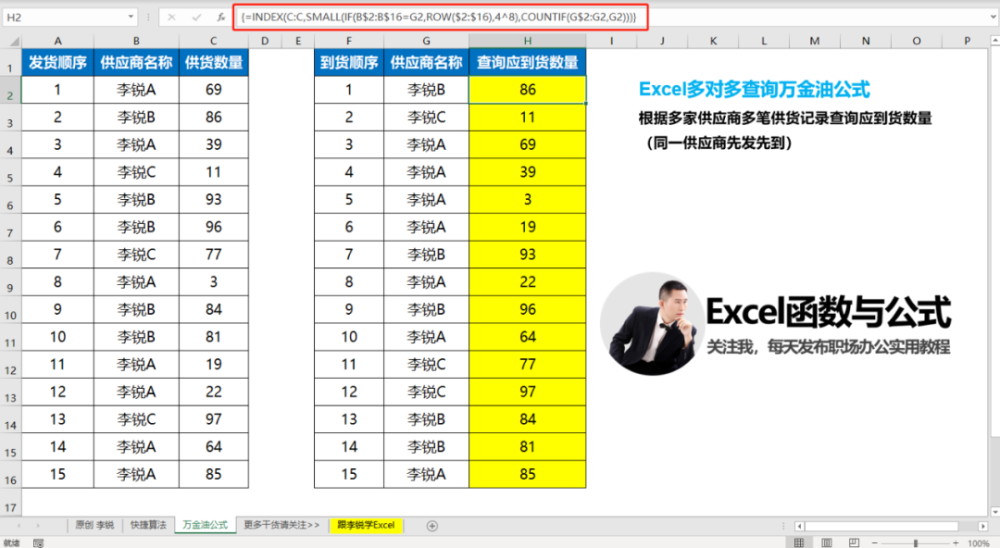1000x548 pixels.
Task: Select column M header
Action: tap(814, 41)
